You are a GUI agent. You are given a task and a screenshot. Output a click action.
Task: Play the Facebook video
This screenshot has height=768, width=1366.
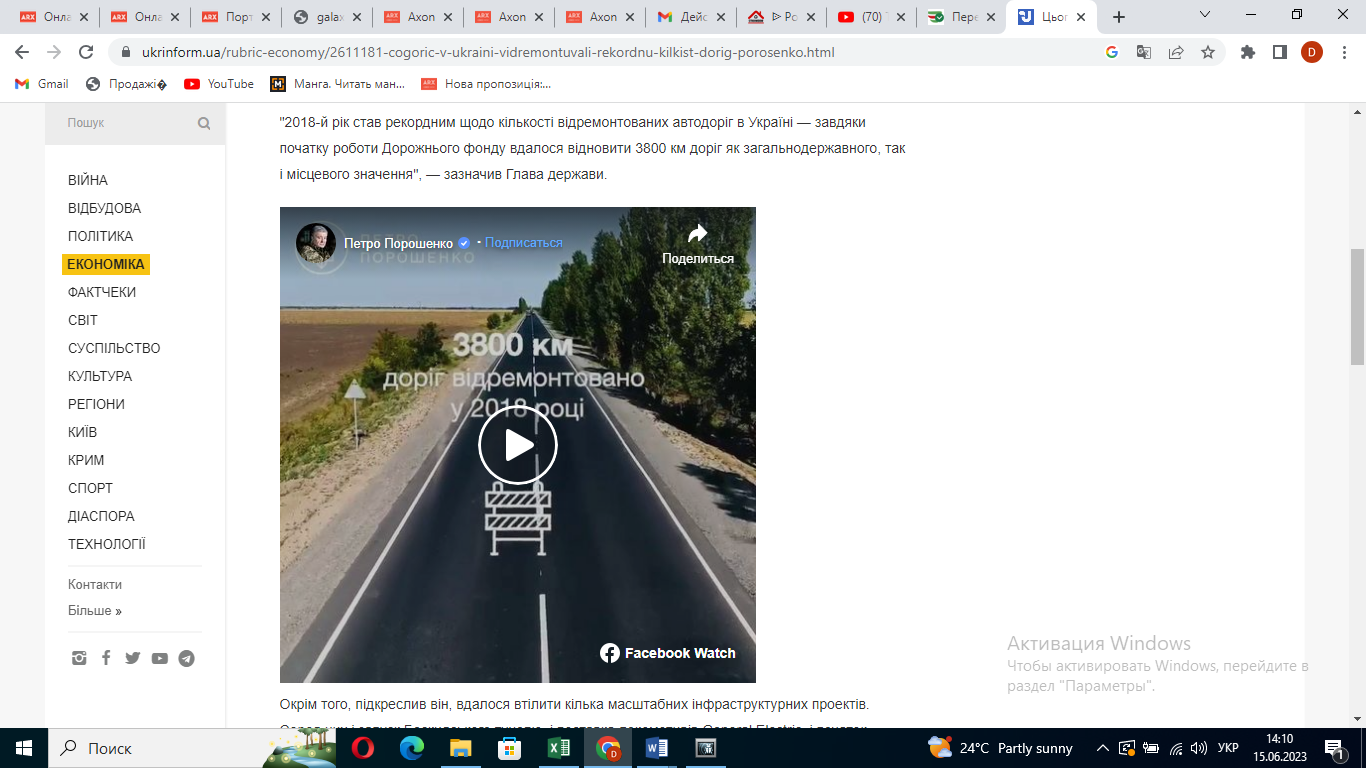[x=518, y=445]
